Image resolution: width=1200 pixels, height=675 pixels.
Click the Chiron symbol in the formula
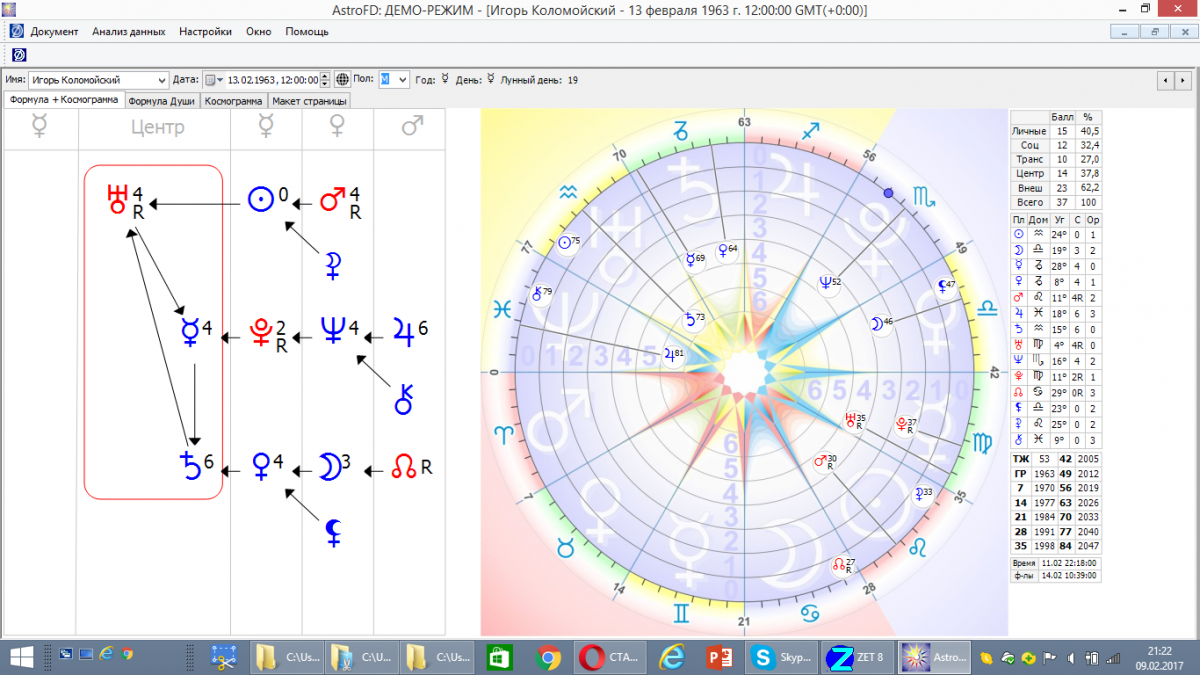(x=403, y=399)
